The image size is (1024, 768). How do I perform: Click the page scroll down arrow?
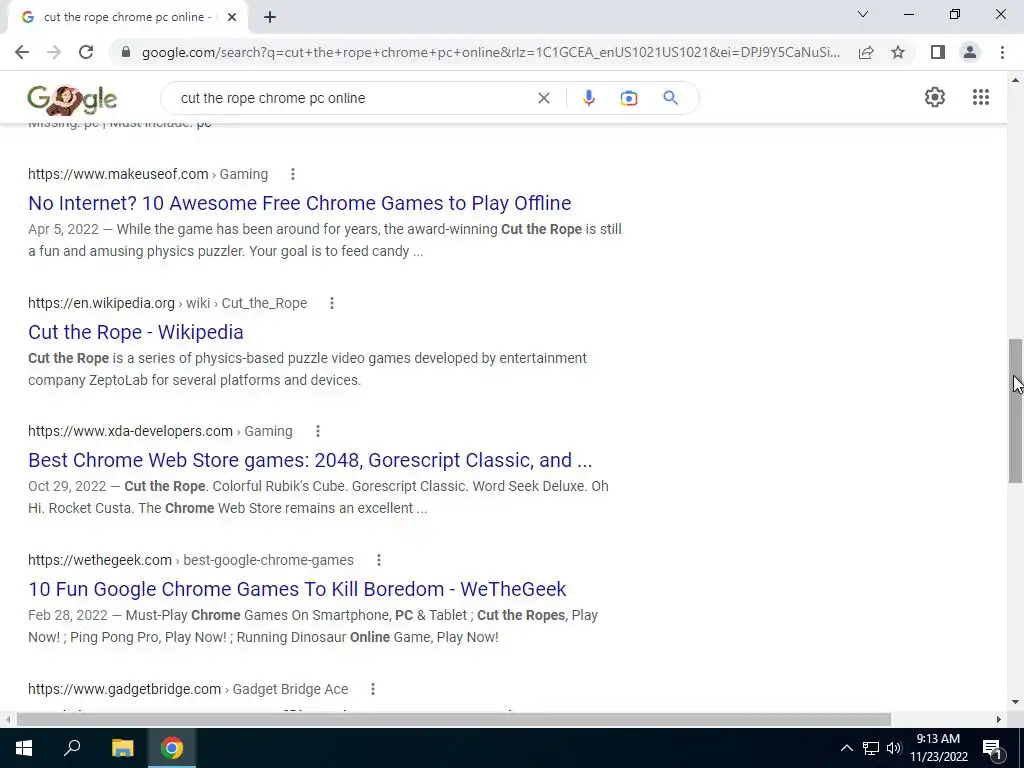(1015, 702)
